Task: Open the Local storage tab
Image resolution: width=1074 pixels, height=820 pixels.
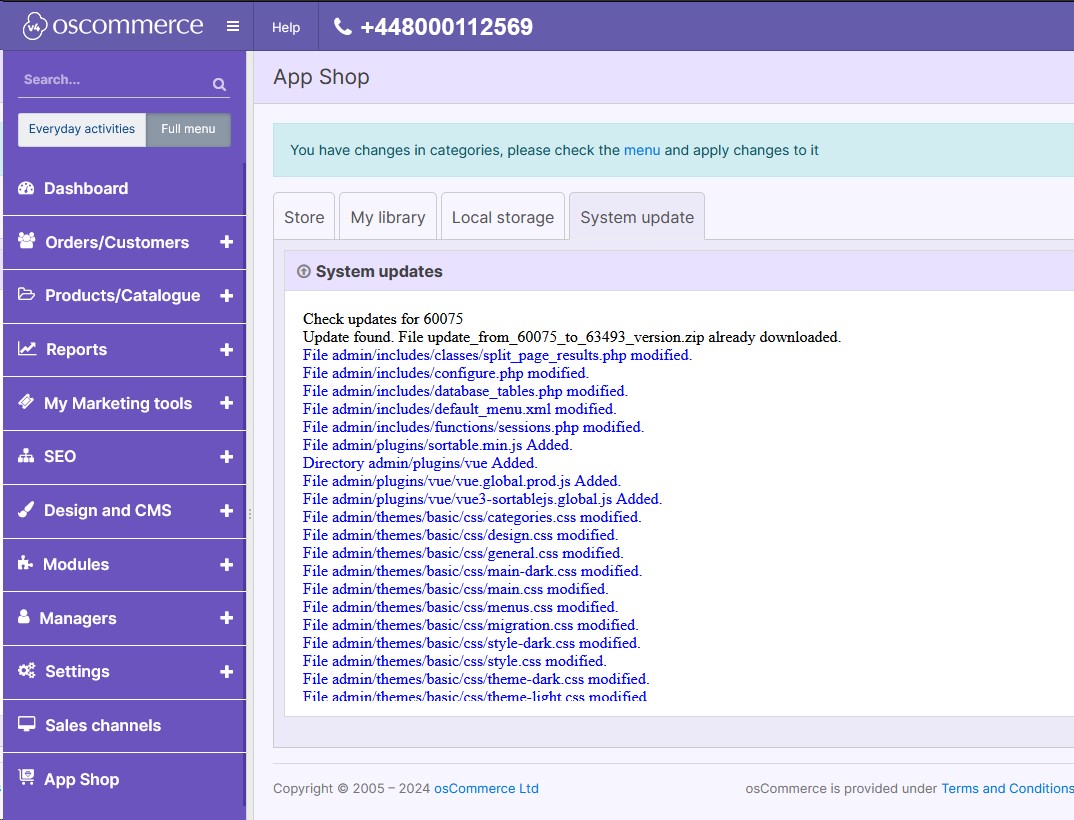Action: click(503, 217)
